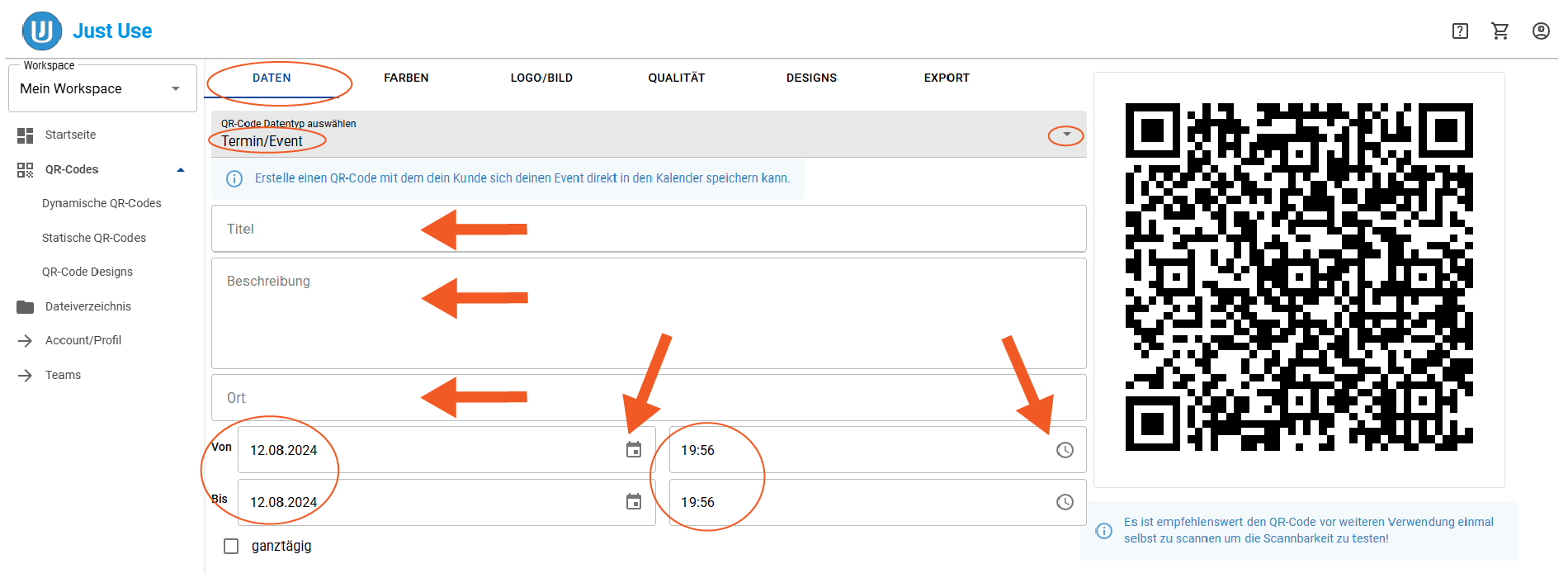Click the Startseite dashboard icon
Viewport: 1568px width, 578px height.
(x=26, y=135)
